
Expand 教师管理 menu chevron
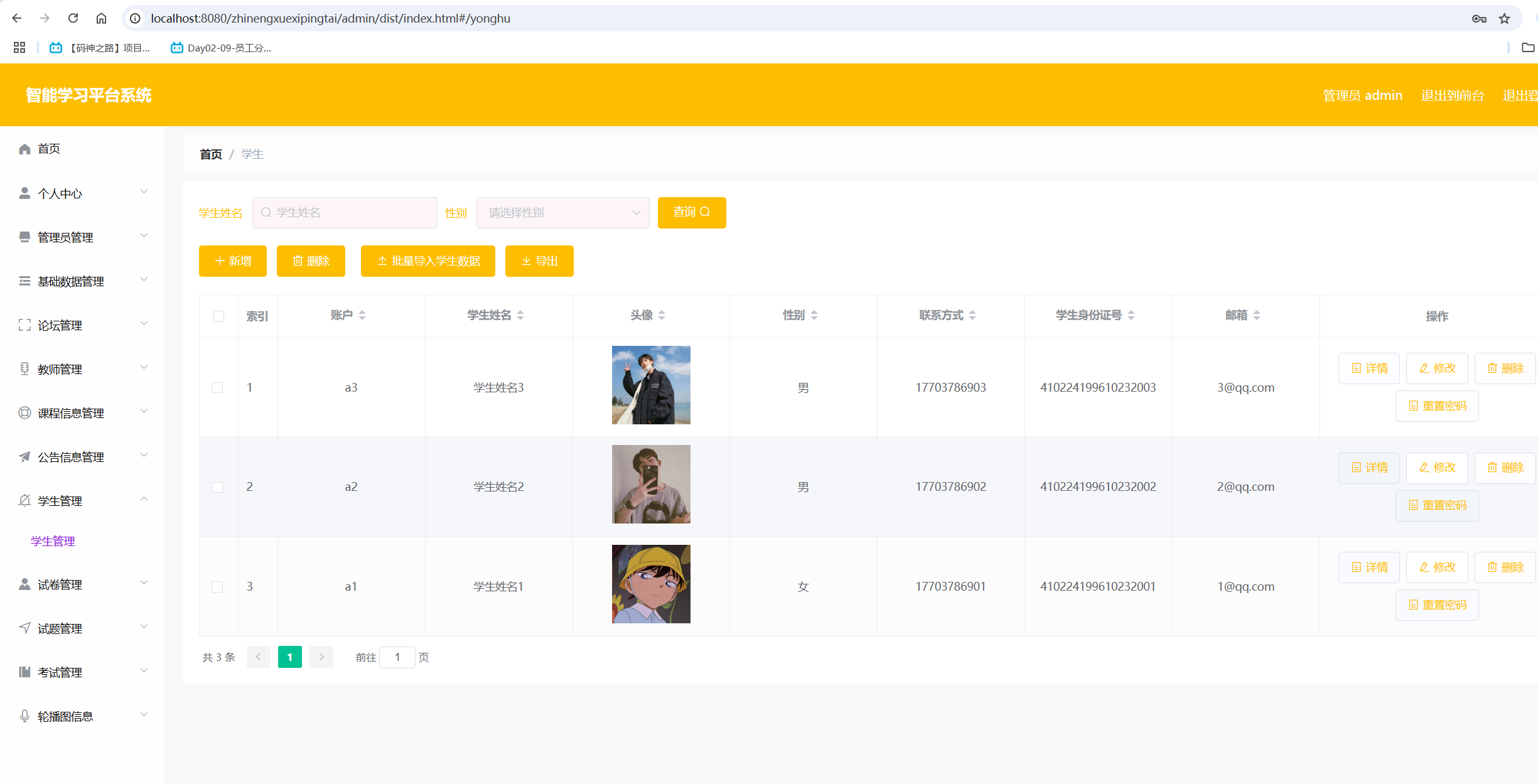(x=144, y=368)
